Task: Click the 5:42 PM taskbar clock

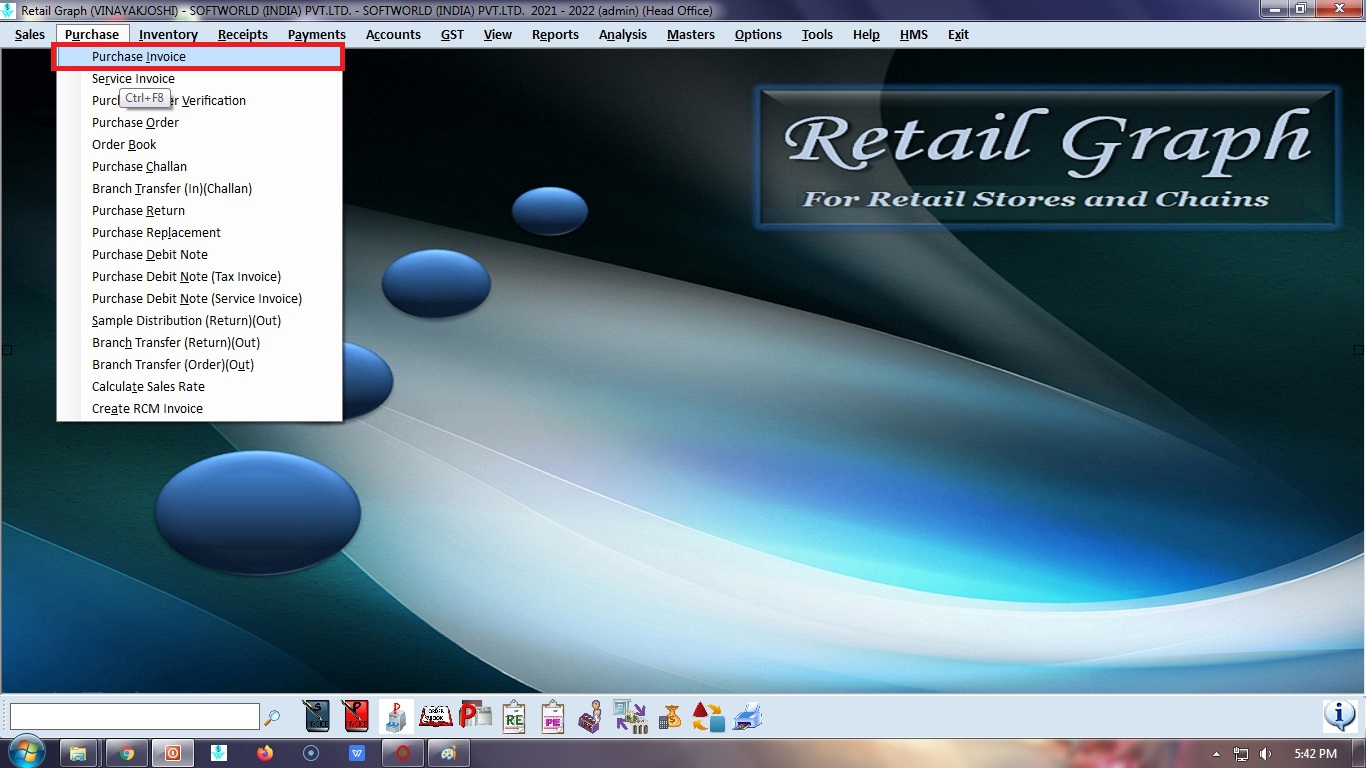Action: [1314, 753]
